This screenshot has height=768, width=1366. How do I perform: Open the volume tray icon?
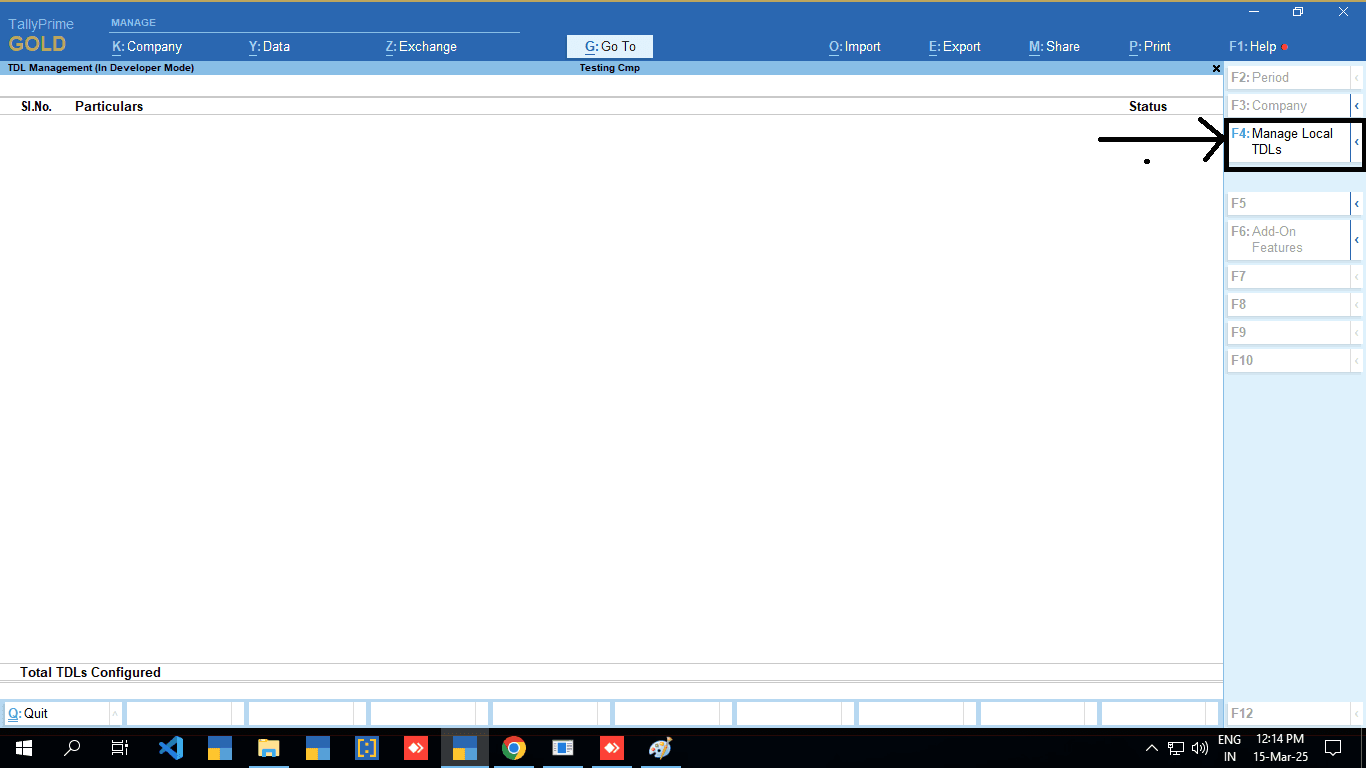point(1200,747)
